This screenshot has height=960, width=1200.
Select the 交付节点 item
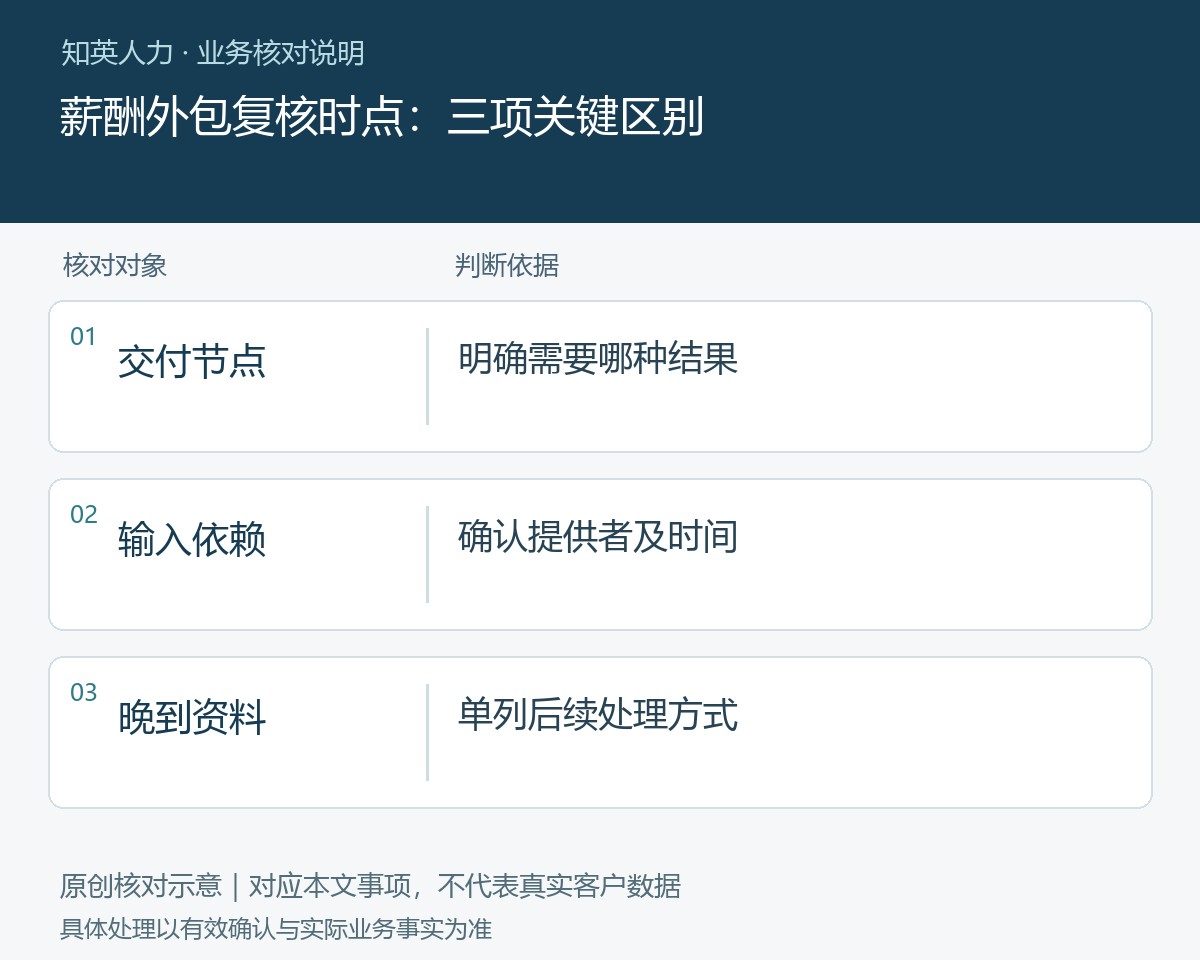click(192, 361)
